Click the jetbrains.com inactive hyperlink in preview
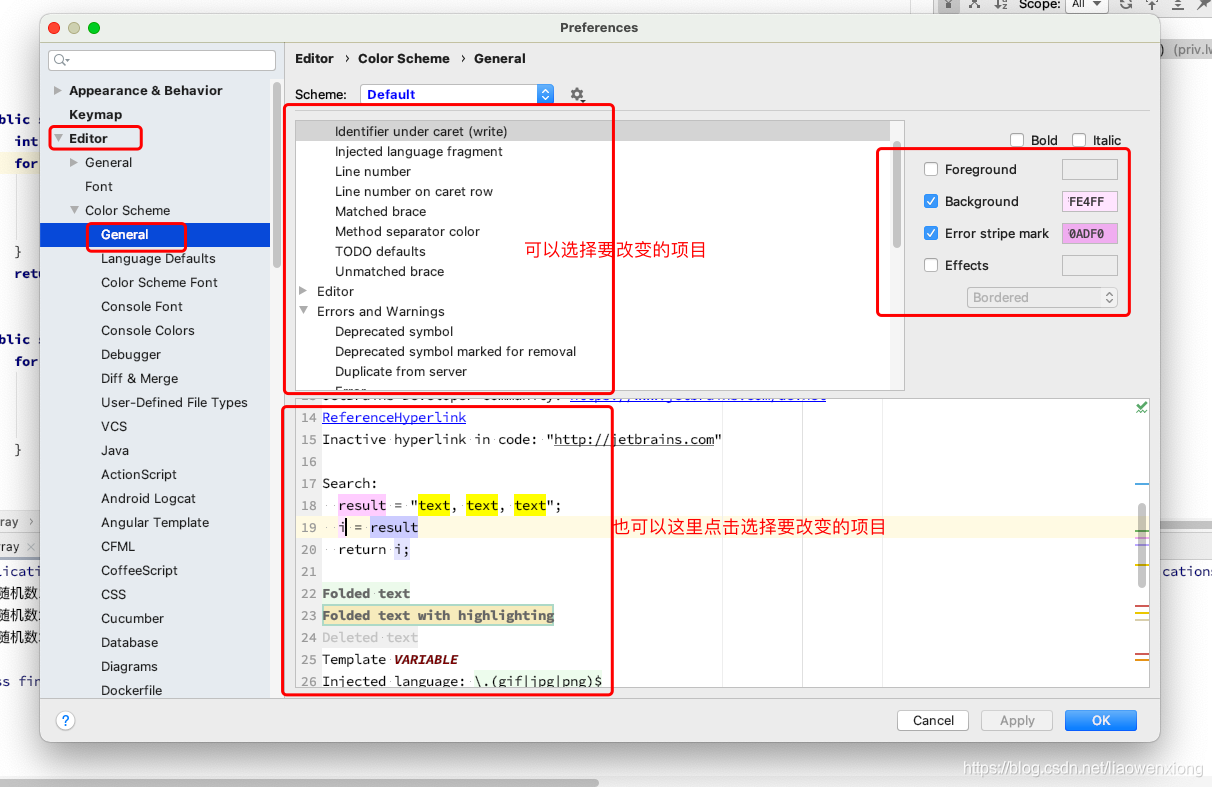Viewport: 1212px width, 787px height. tap(635, 439)
